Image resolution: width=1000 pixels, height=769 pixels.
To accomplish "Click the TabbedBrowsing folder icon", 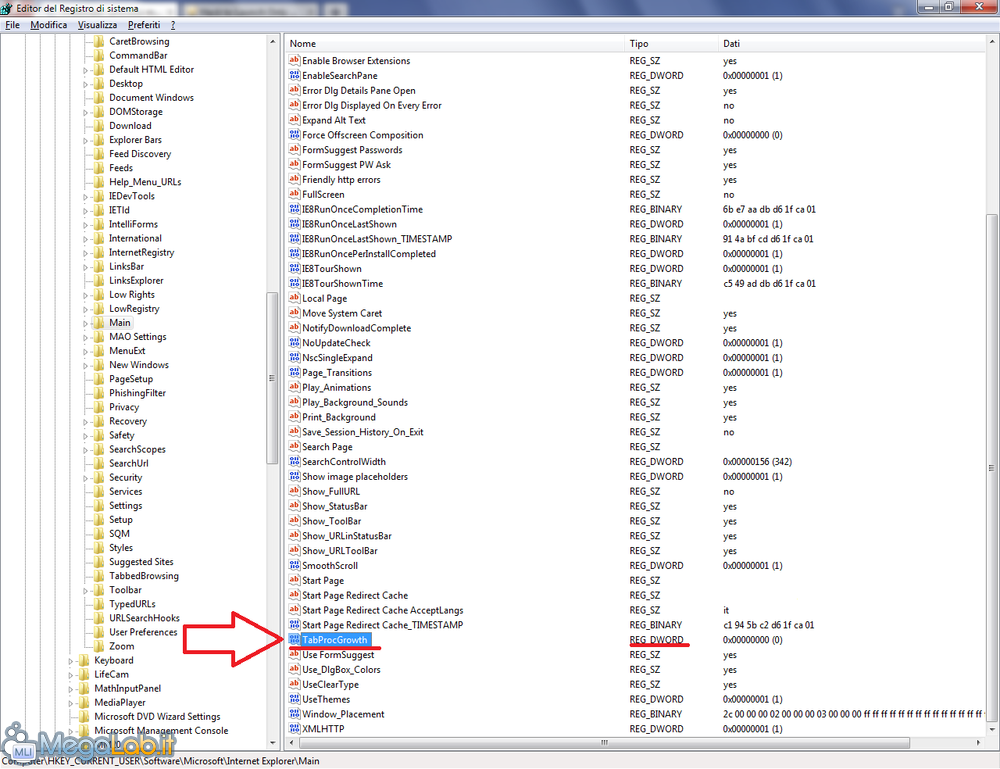I will (98, 576).
